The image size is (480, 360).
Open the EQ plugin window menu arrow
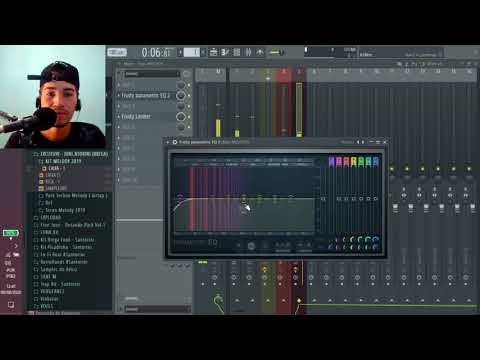pos(168,142)
